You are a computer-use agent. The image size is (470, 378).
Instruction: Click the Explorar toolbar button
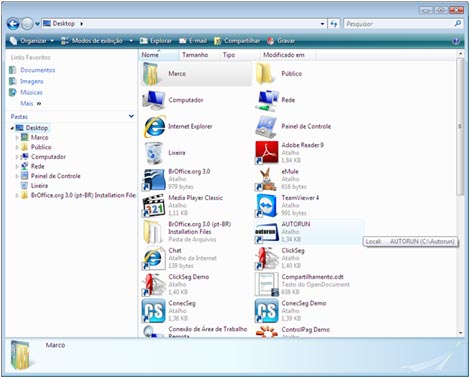[x=156, y=41]
